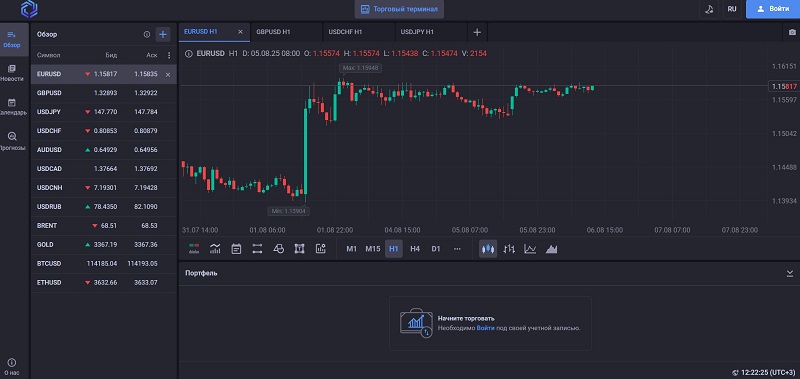Switch to the line chart type

tap(530, 249)
